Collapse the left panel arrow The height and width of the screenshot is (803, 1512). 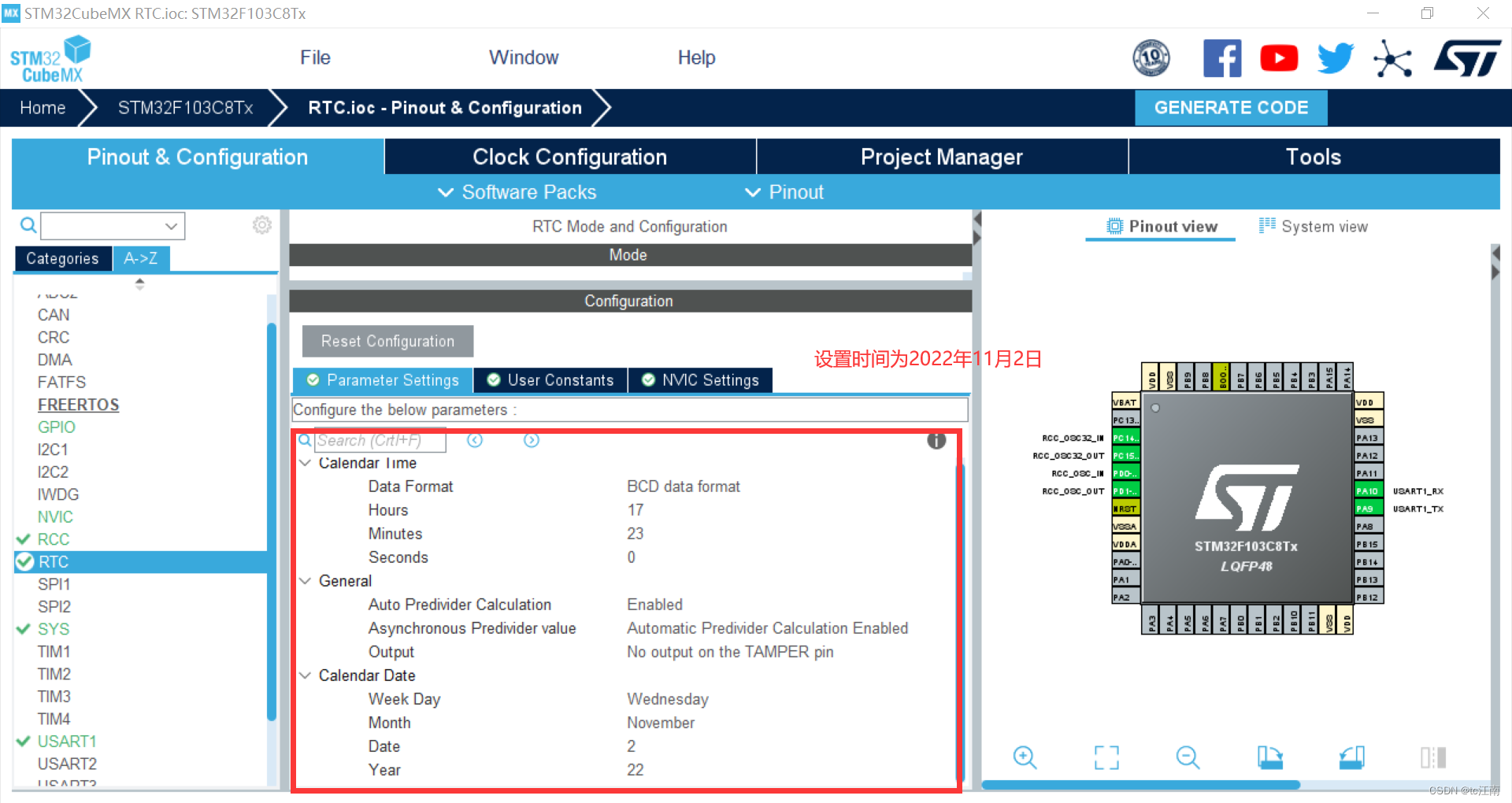977,219
